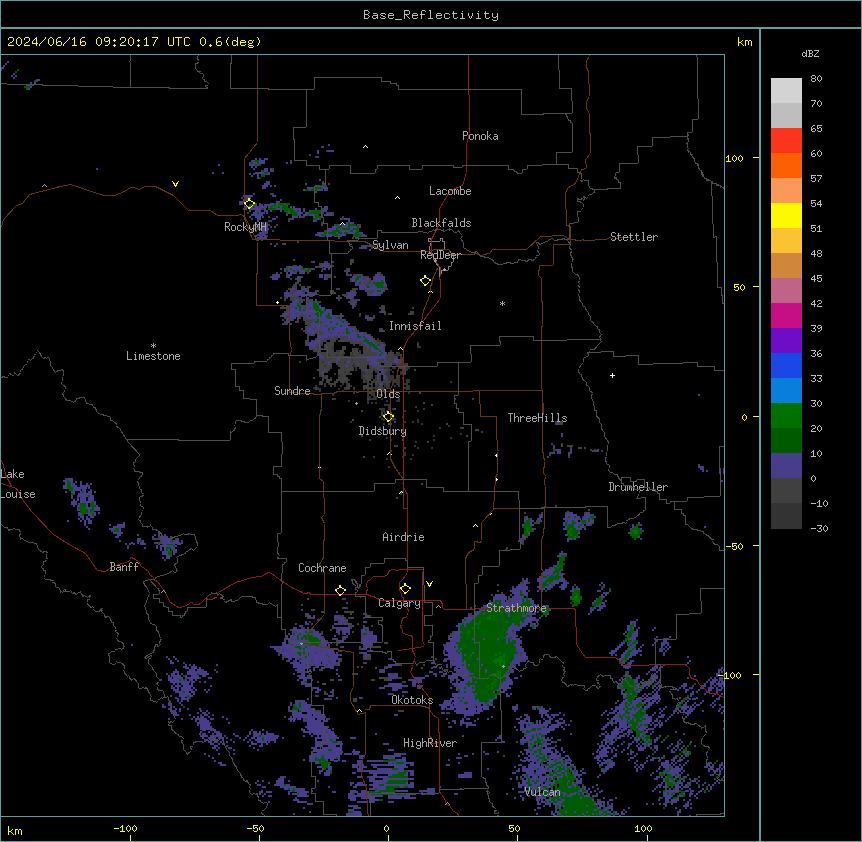Click the Didsbury city label
Viewport: 862px width, 842px height.
click(x=383, y=431)
